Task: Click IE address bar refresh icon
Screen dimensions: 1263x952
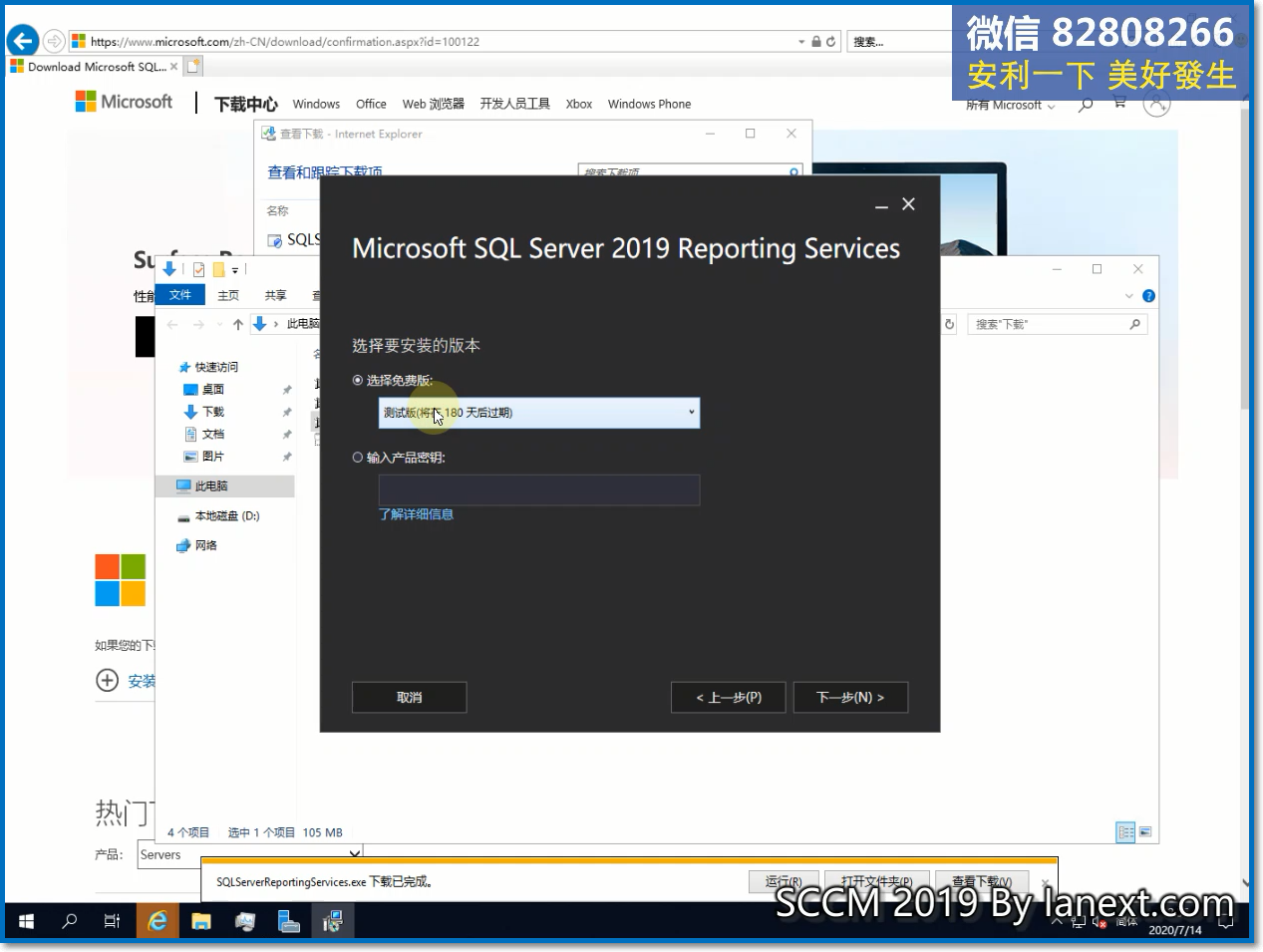Action: tap(830, 42)
